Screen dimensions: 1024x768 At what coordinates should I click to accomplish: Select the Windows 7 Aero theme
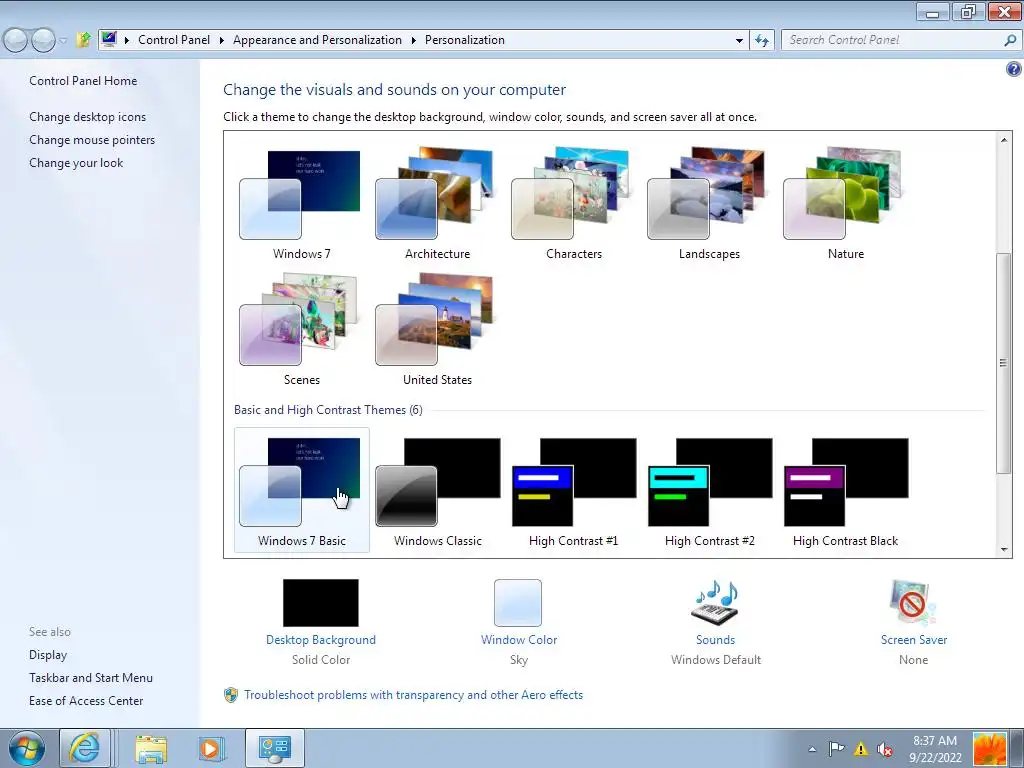(x=301, y=202)
